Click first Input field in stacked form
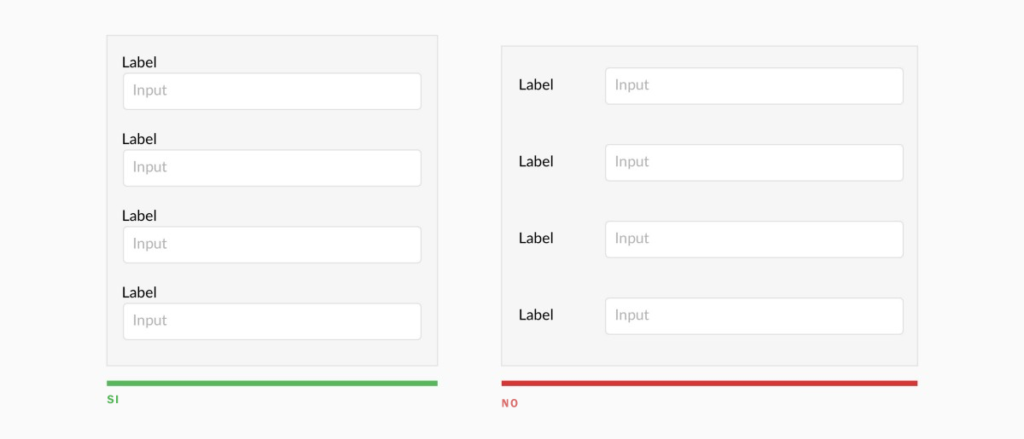This screenshot has height=439, width=1024. click(x=272, y=91)
